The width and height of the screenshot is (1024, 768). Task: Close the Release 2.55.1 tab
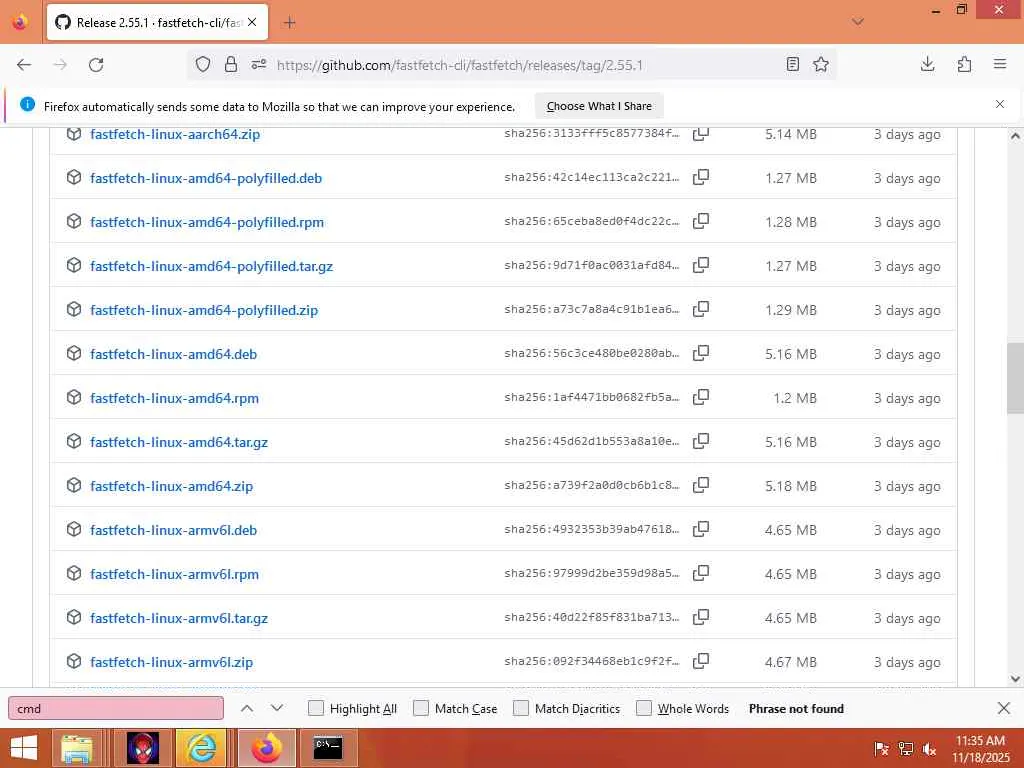tap(252, 22)
